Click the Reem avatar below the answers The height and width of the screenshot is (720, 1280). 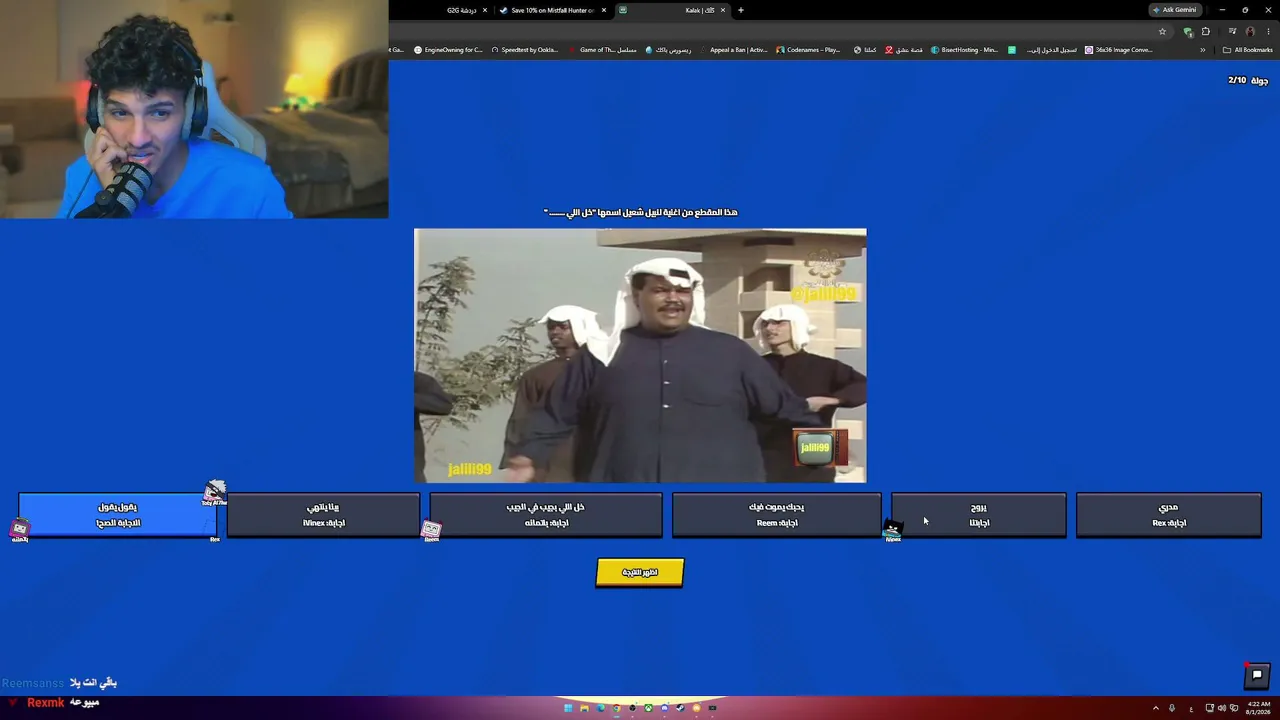(431, 530)
